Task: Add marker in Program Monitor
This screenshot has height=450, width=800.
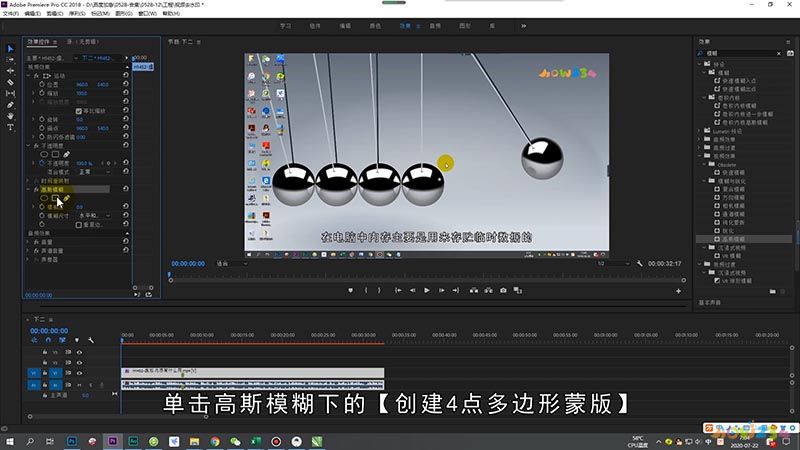Action: click(x=351, y=290)
